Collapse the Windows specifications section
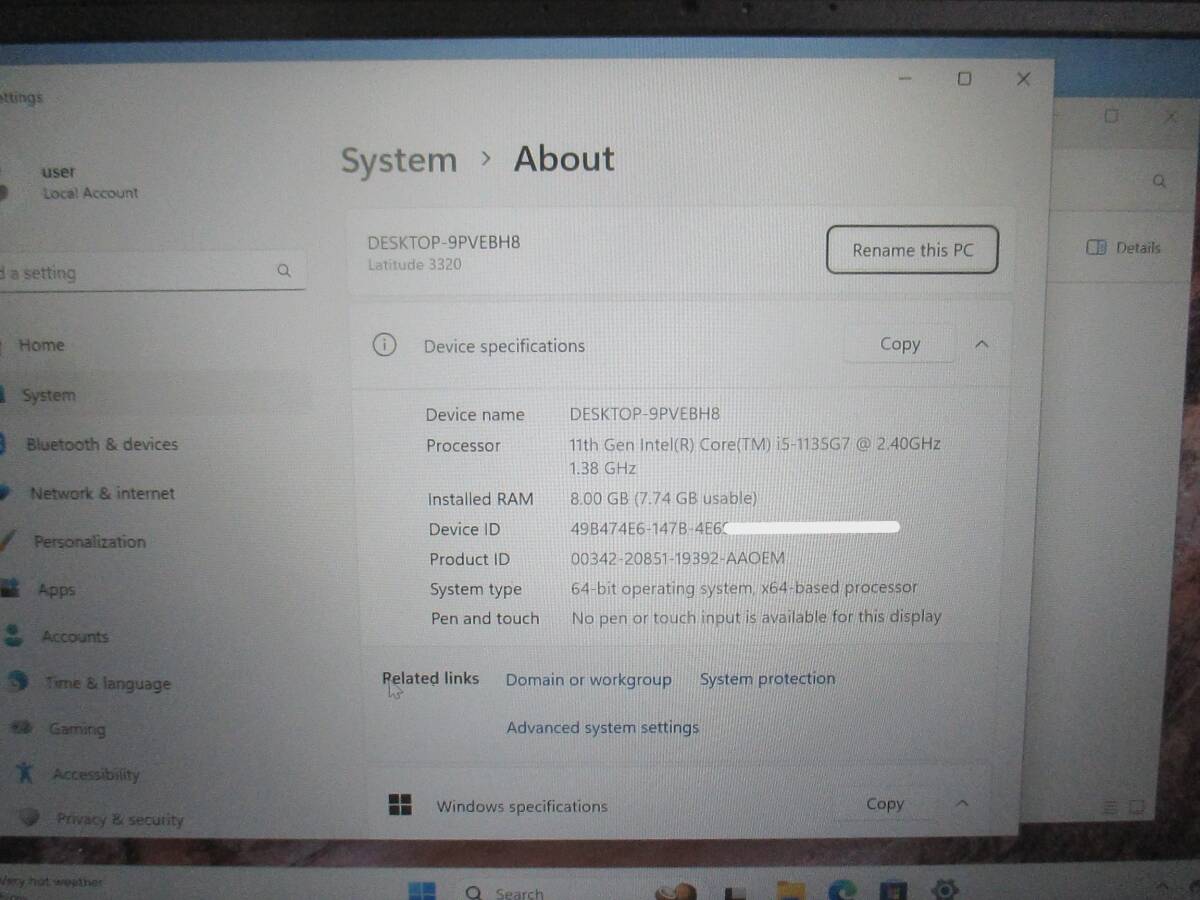Viewport: 1200px width, 900px height. 961,803
